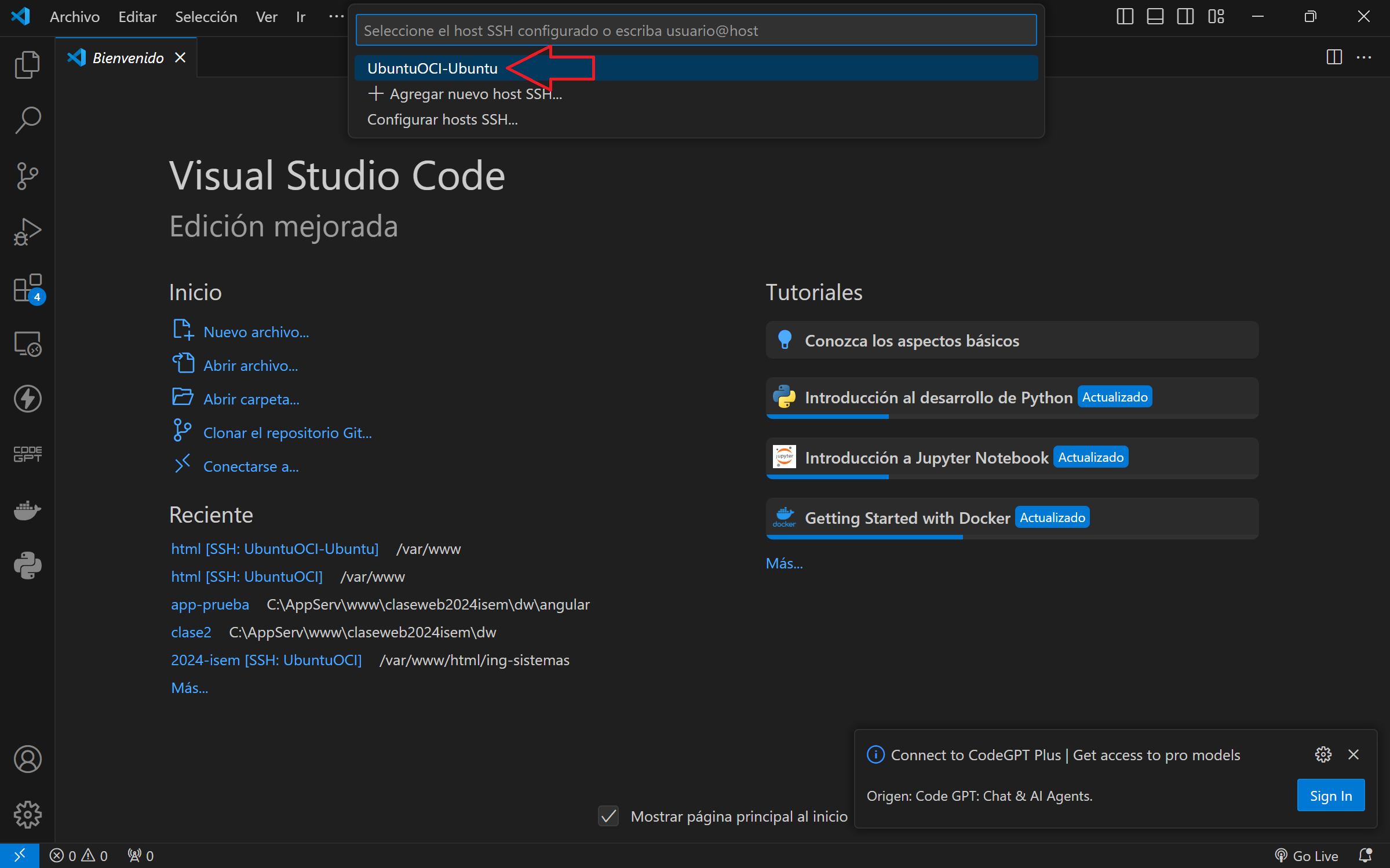This screenshot has width=1390, height=868.
Task: Open notifications bell in status bar
Action: [1365, 856]
